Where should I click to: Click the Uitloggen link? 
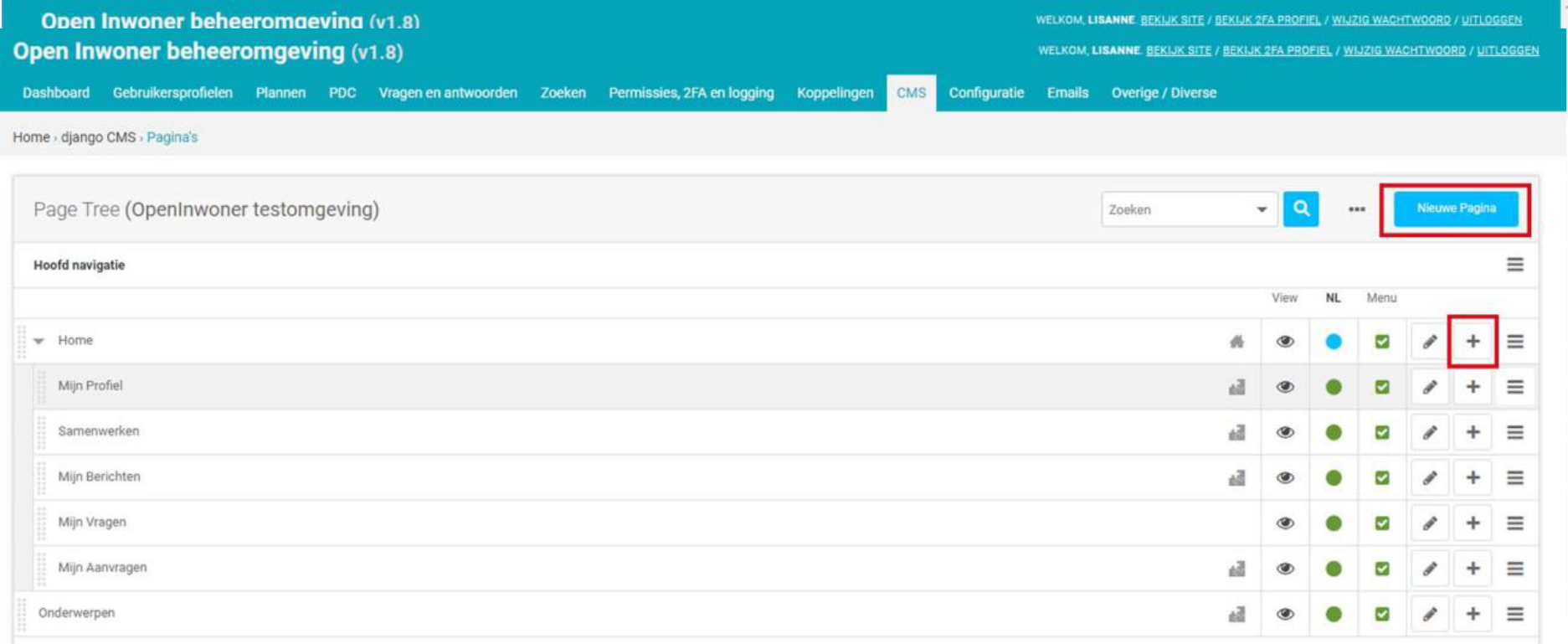pos(1507,50)
